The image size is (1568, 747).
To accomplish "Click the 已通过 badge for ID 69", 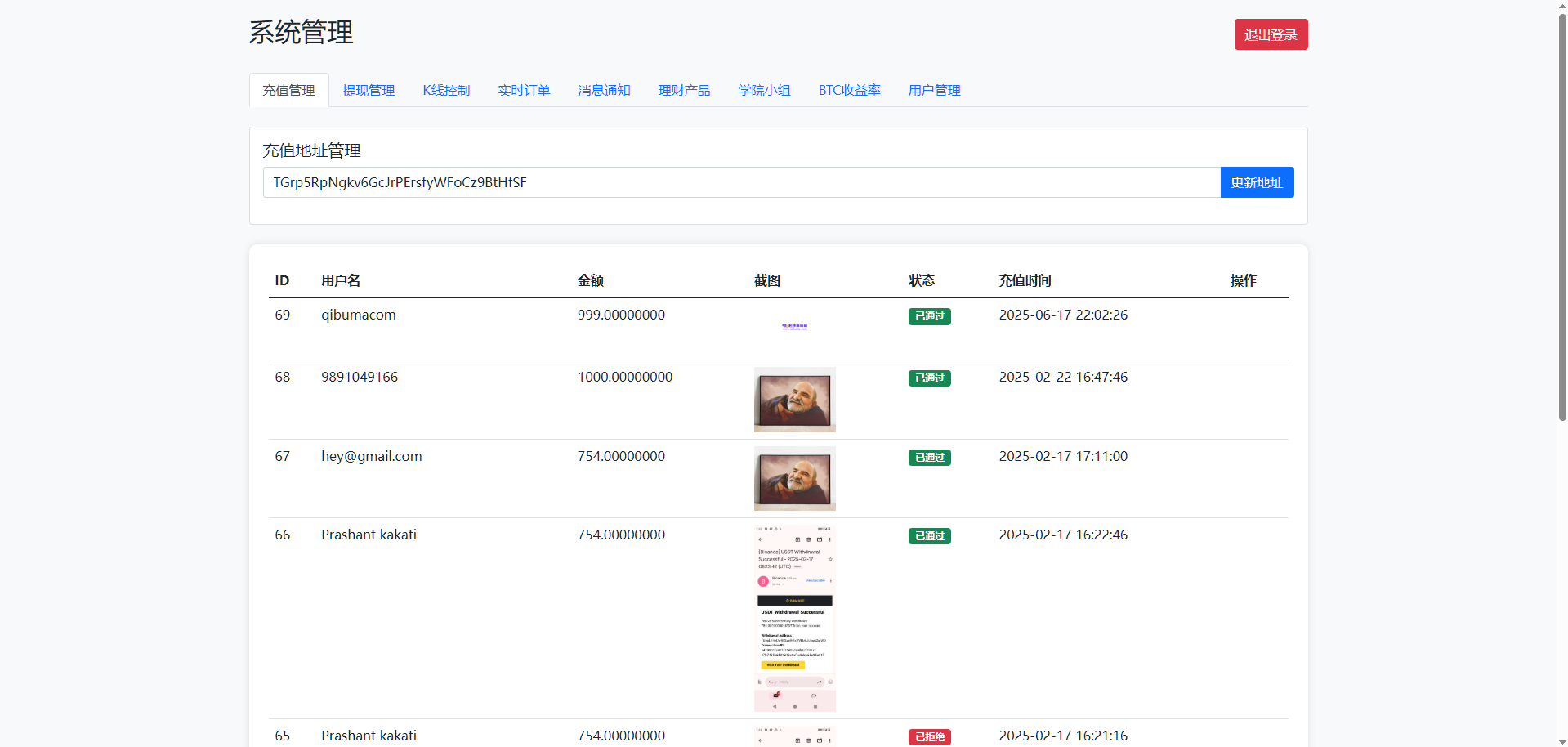I will coord(929,316).
